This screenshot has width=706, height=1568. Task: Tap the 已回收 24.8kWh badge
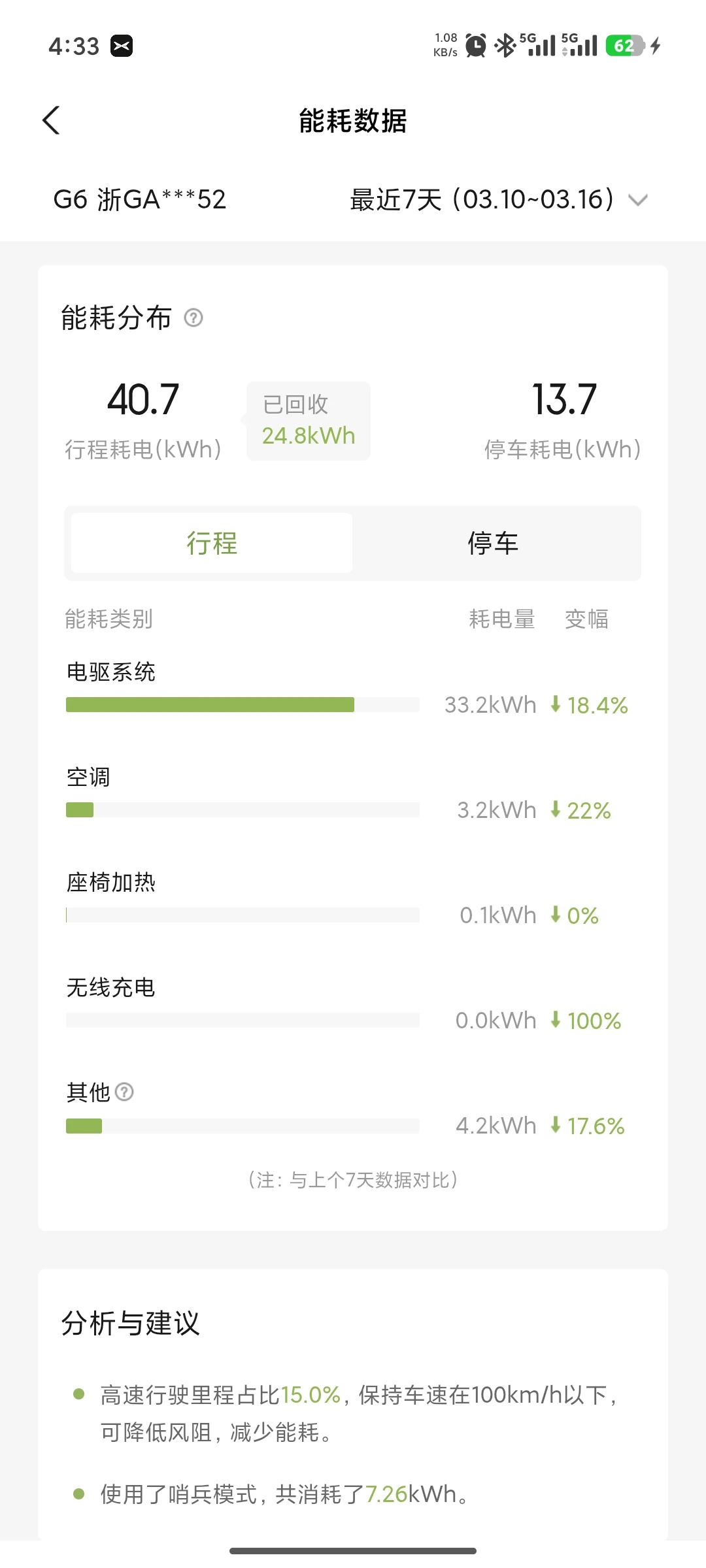pos(309,421)
